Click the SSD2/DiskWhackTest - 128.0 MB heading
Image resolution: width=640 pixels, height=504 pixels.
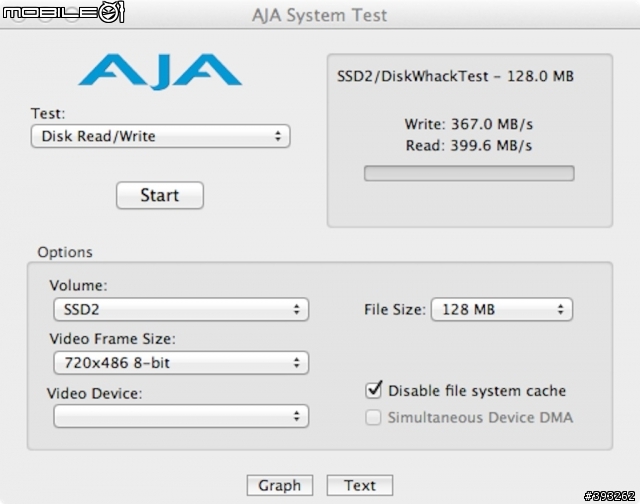click(x=455, y=76)
